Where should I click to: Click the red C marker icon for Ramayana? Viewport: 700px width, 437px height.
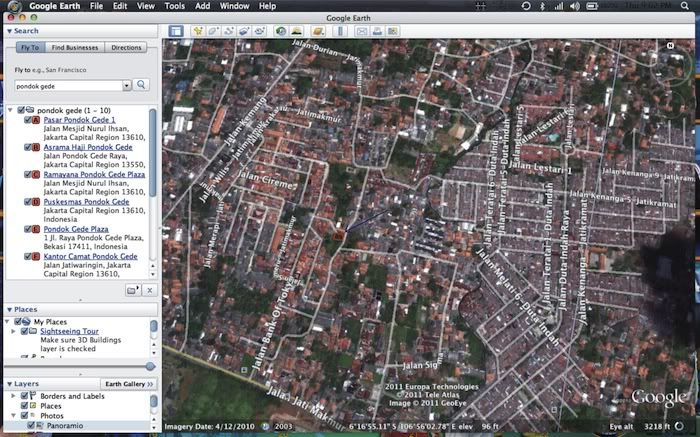click(36, 175)
